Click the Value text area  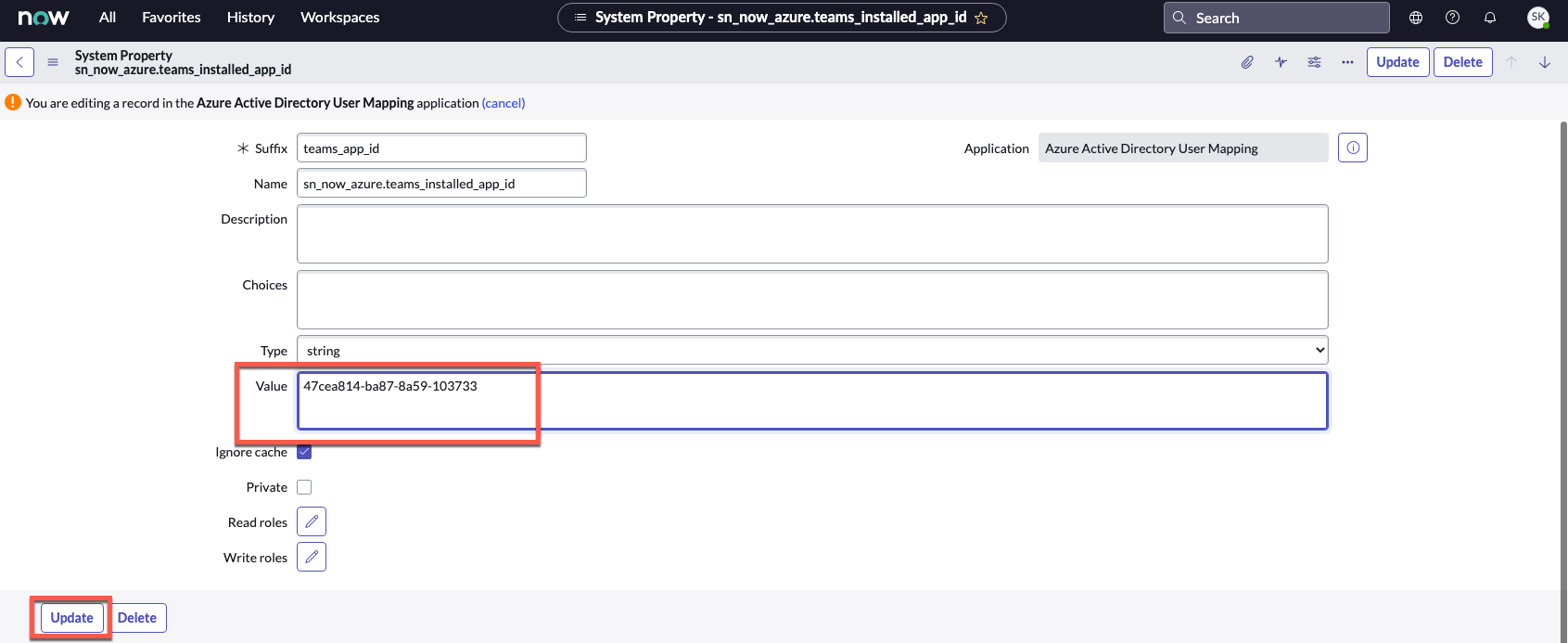pyautogui.click(x=812, y=401)
